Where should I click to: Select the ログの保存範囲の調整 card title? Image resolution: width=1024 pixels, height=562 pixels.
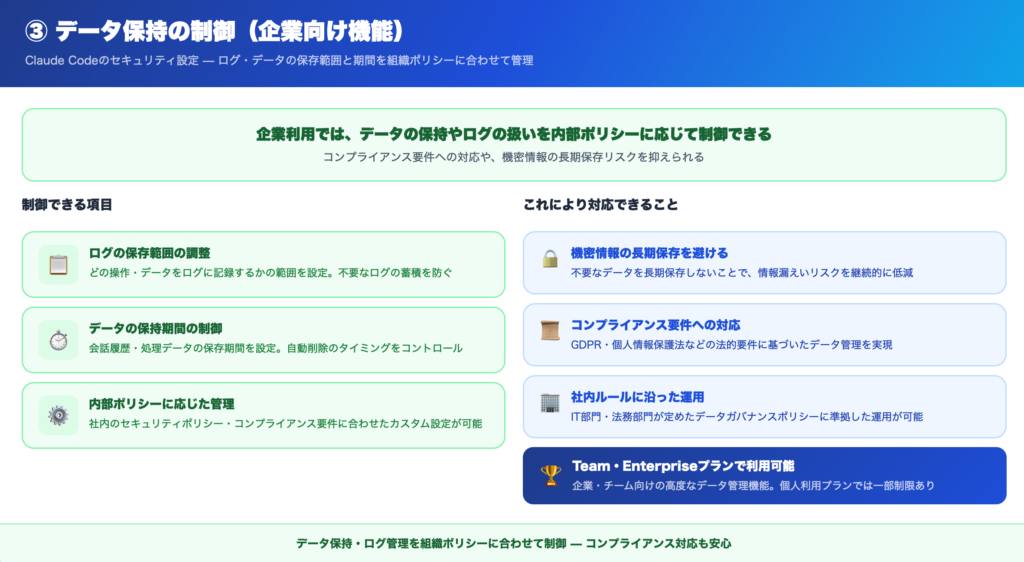coord(149,253)
